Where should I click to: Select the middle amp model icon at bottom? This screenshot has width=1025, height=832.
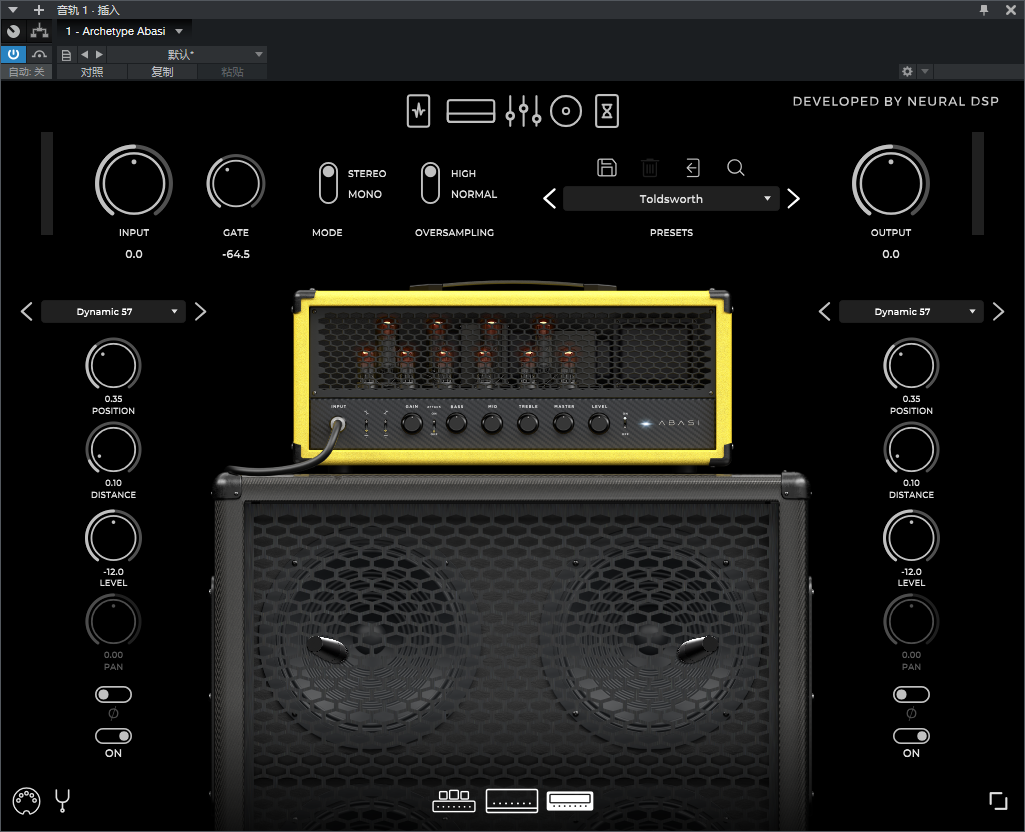point(512,801)
